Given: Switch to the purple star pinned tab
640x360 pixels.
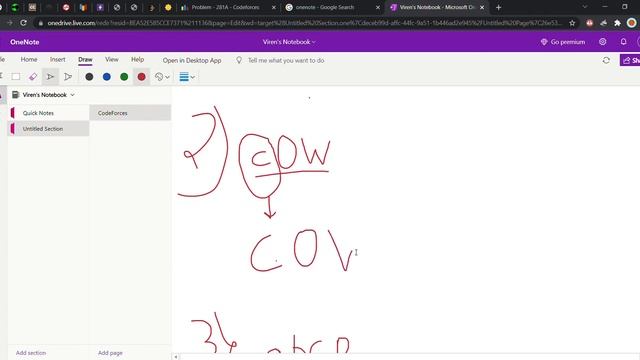Looking at the screenshot, I should coord(100,7).
